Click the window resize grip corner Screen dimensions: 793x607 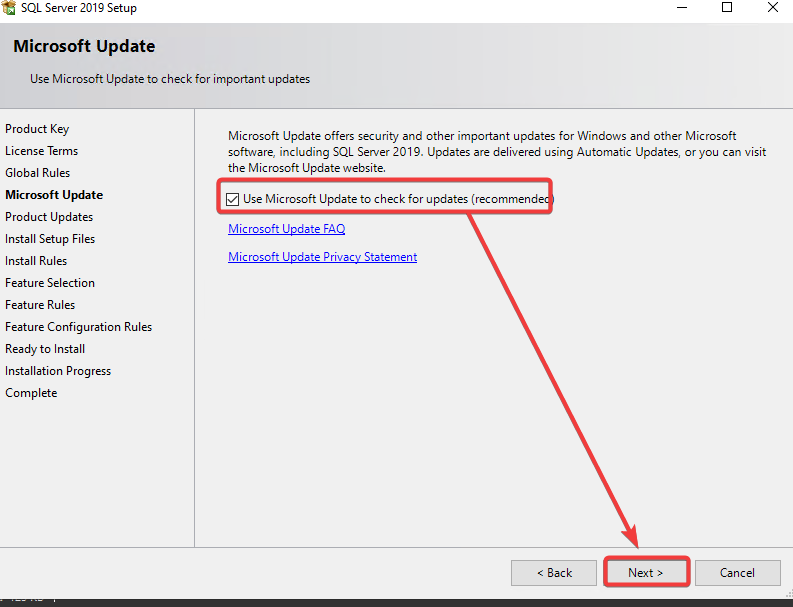[789, 593]
